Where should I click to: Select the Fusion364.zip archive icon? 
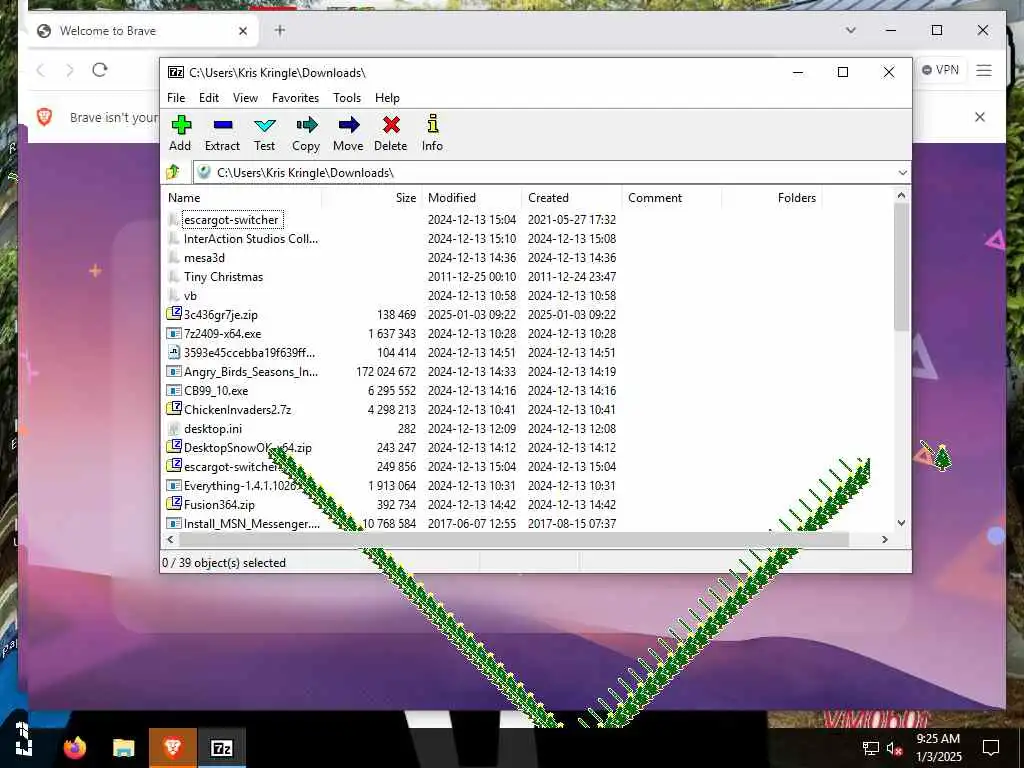174,504
